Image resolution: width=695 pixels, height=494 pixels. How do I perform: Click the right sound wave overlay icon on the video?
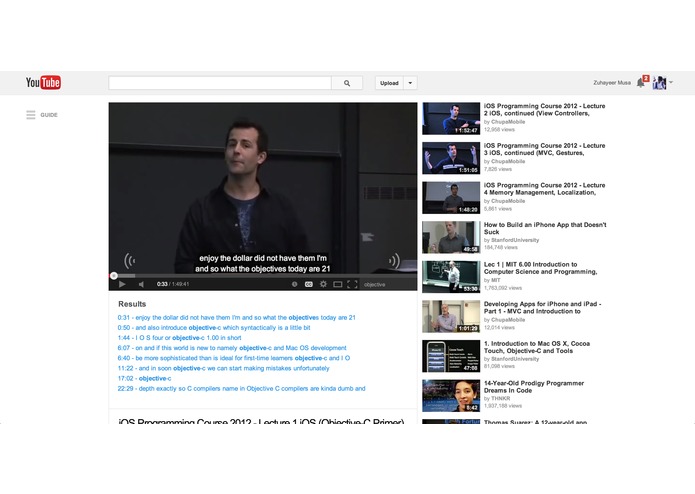(394, 261)
